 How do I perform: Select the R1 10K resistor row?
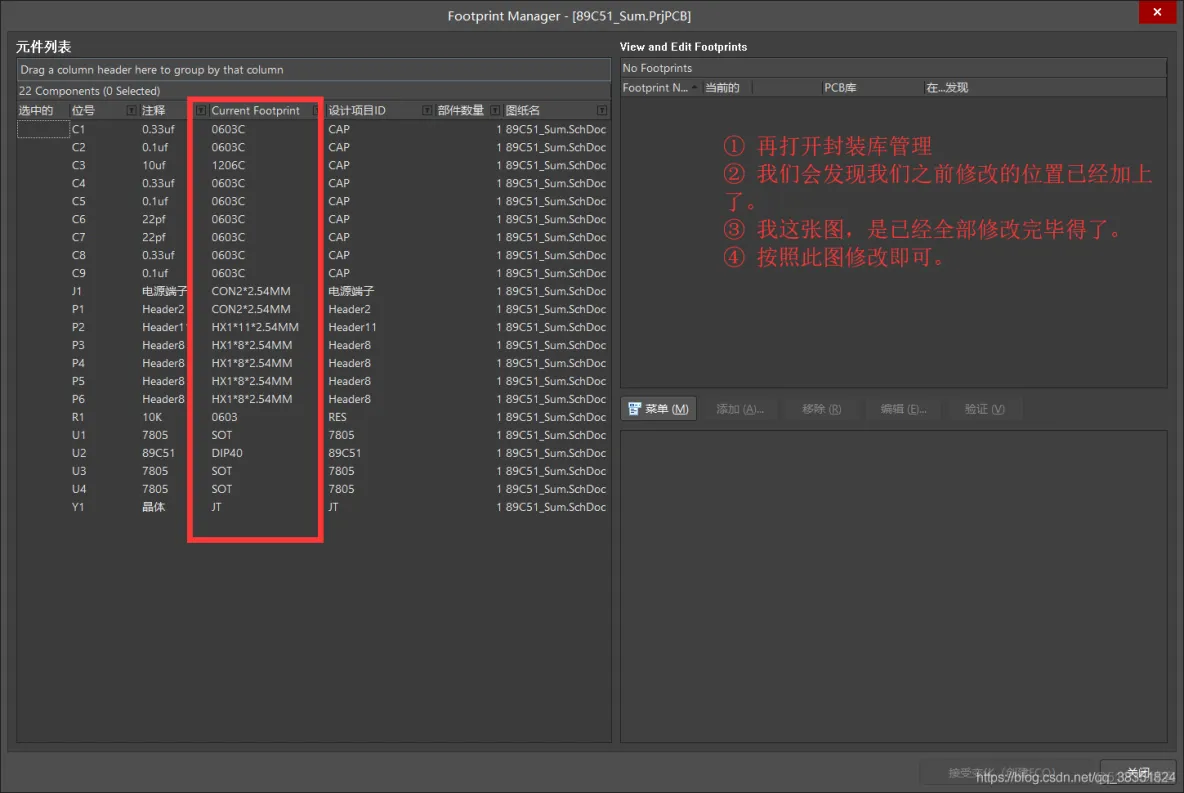point(313,417)
